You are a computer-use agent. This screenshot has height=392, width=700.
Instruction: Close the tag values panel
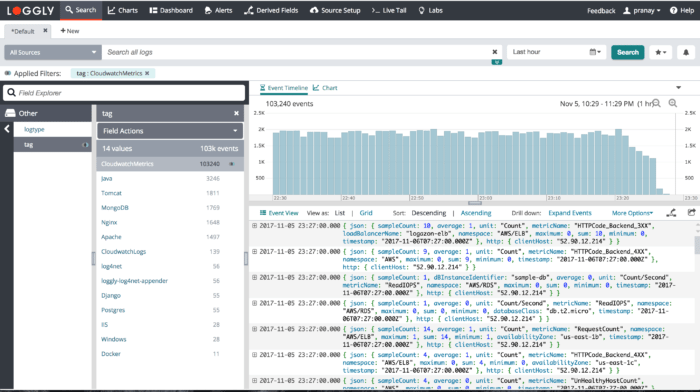[x=236, y=113]
